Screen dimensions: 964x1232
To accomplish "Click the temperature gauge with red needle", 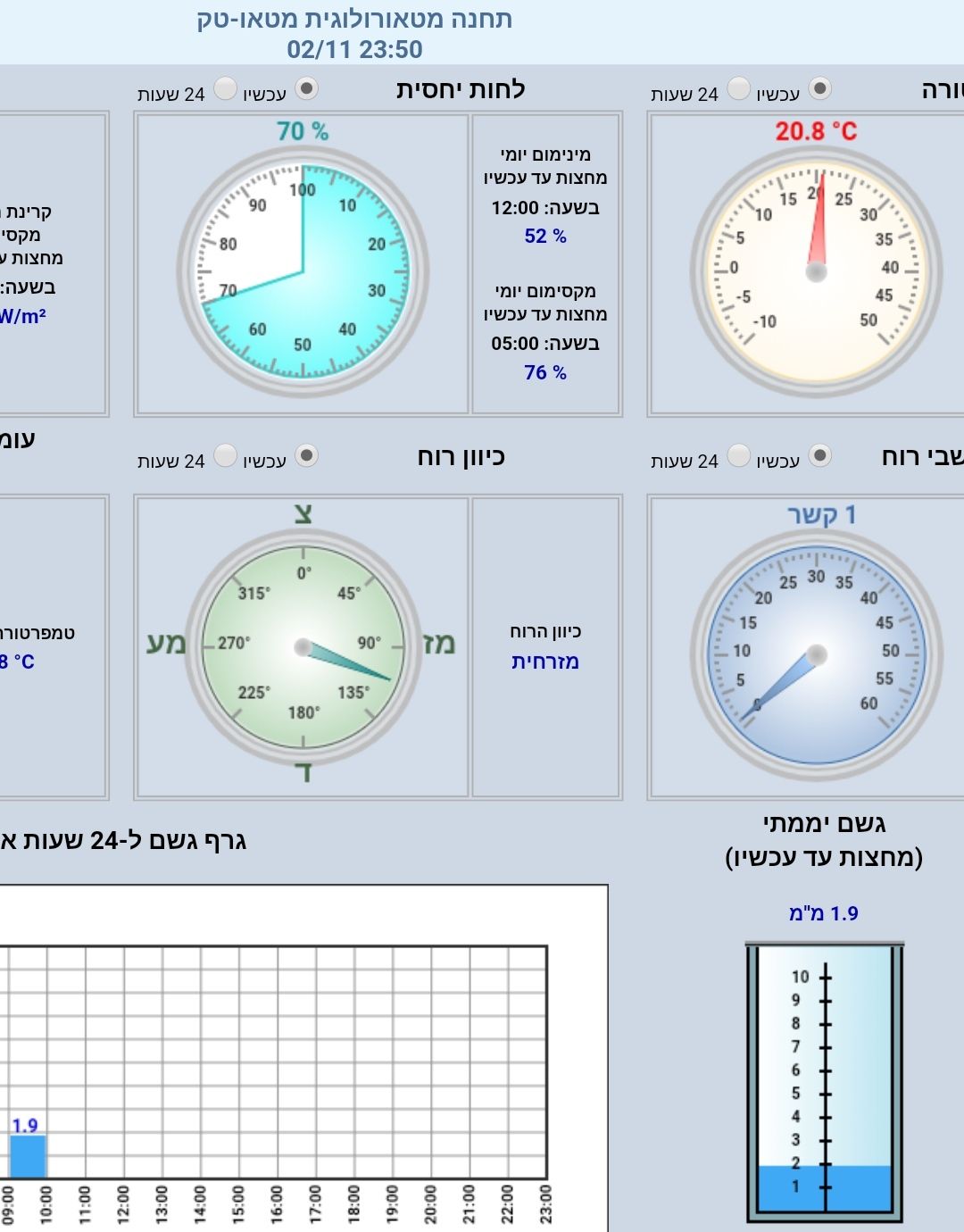I will [x=816, y=271].
